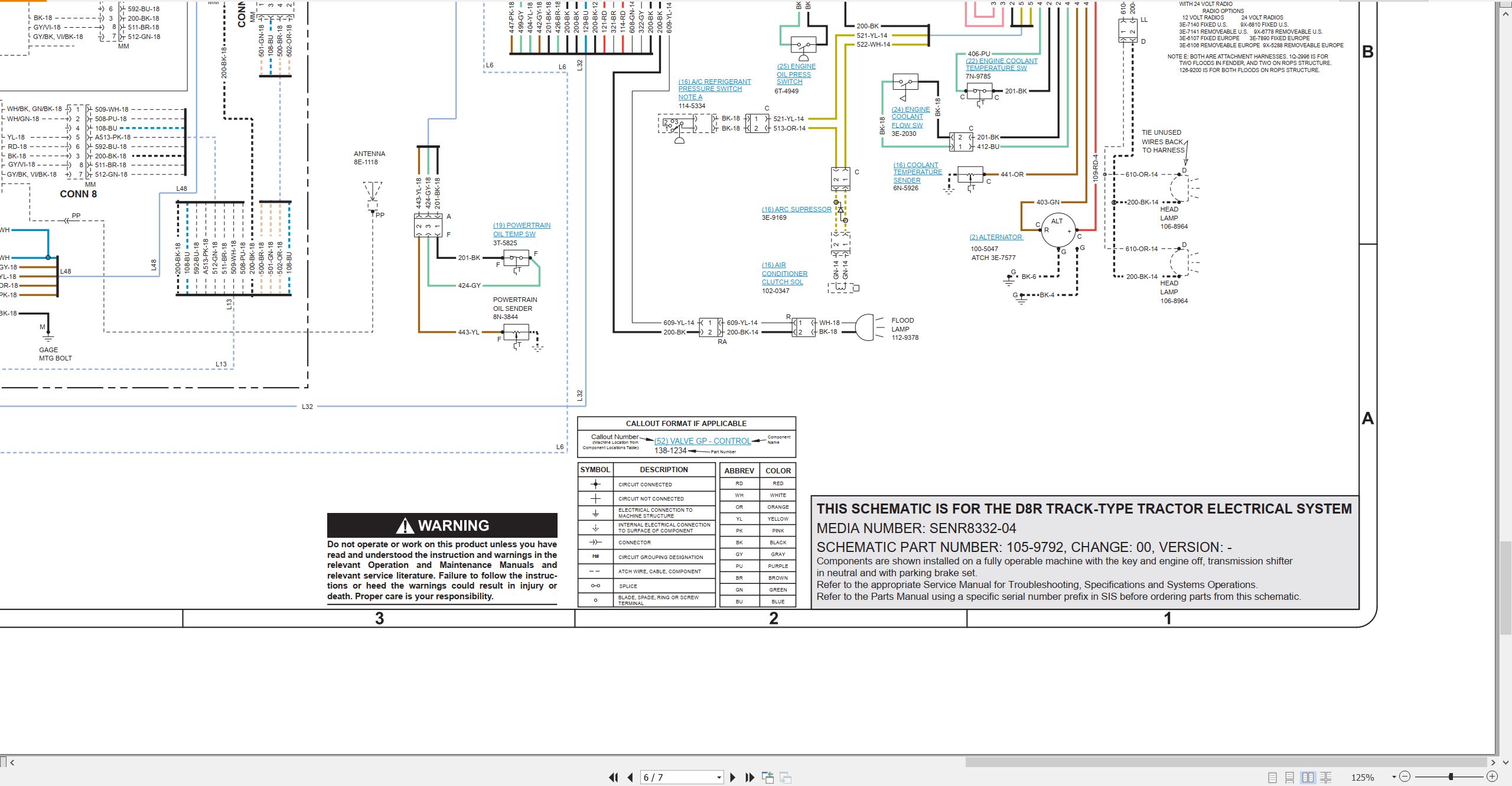Open the (25) Engine Oil Press Switch link
This screenshot has height=786, width=1512.
coord(796,74)
